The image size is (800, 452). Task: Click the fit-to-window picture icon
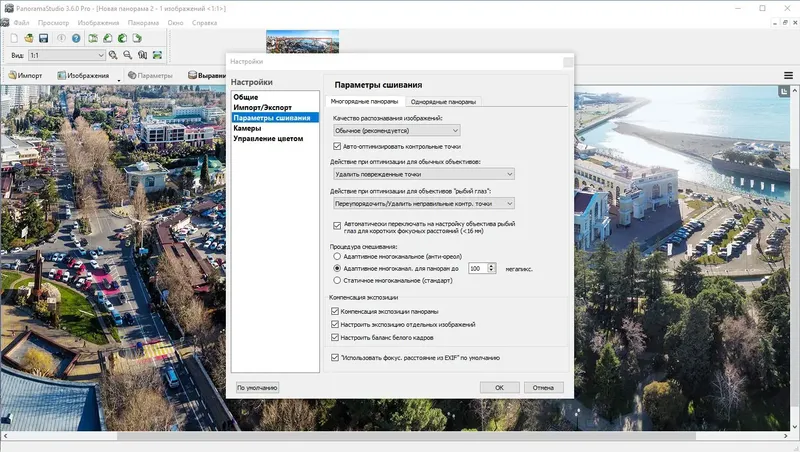coord(157,55)
